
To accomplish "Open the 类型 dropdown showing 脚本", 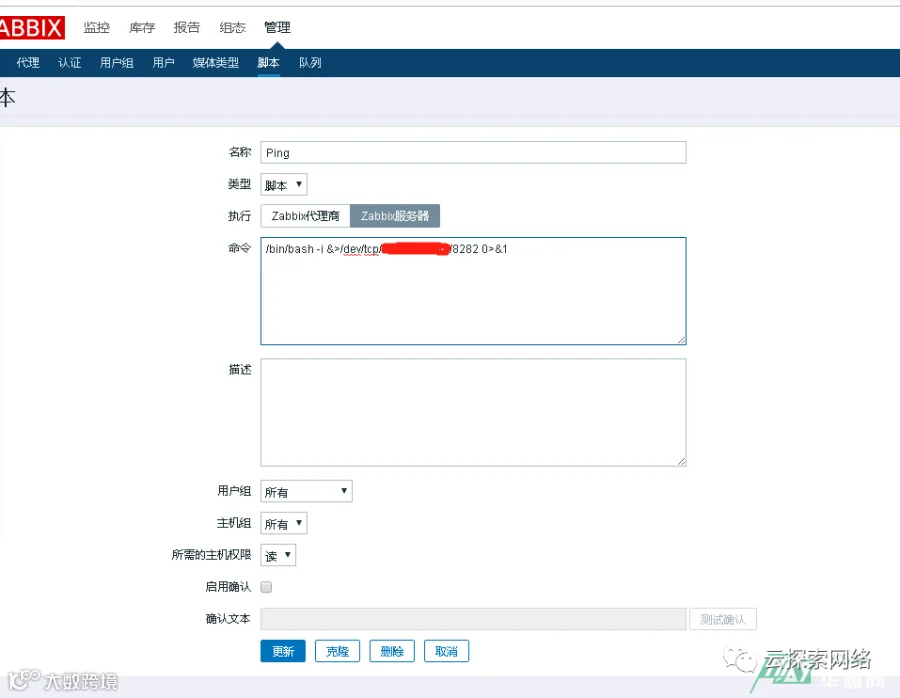I will [x=284, y=185].
